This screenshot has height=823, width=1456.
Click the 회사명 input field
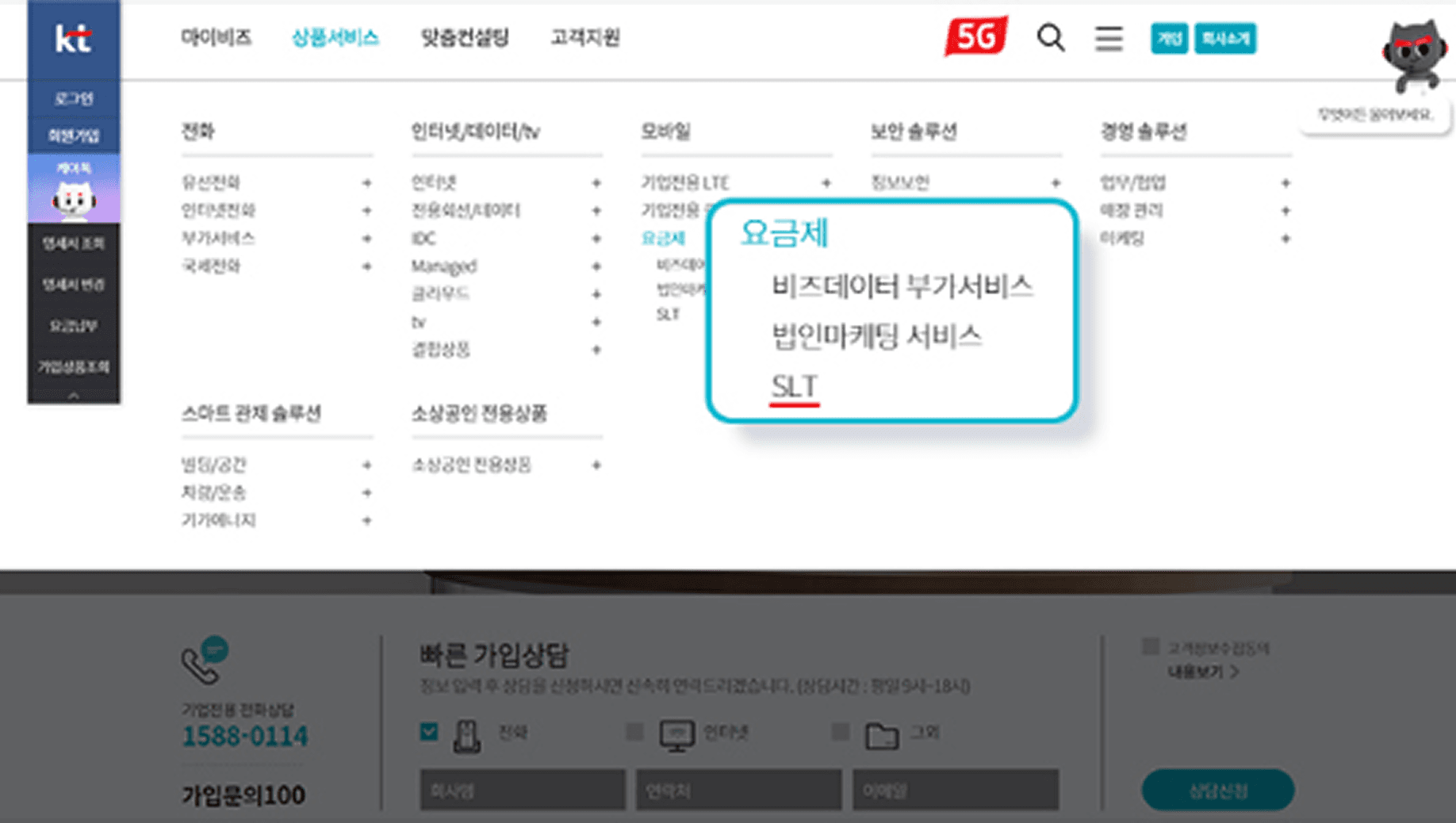523,790
